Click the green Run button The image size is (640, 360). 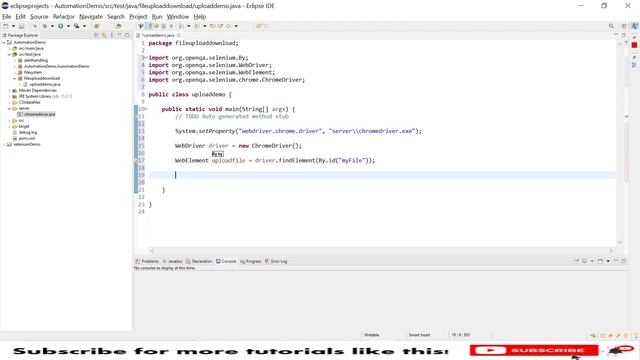60,26
